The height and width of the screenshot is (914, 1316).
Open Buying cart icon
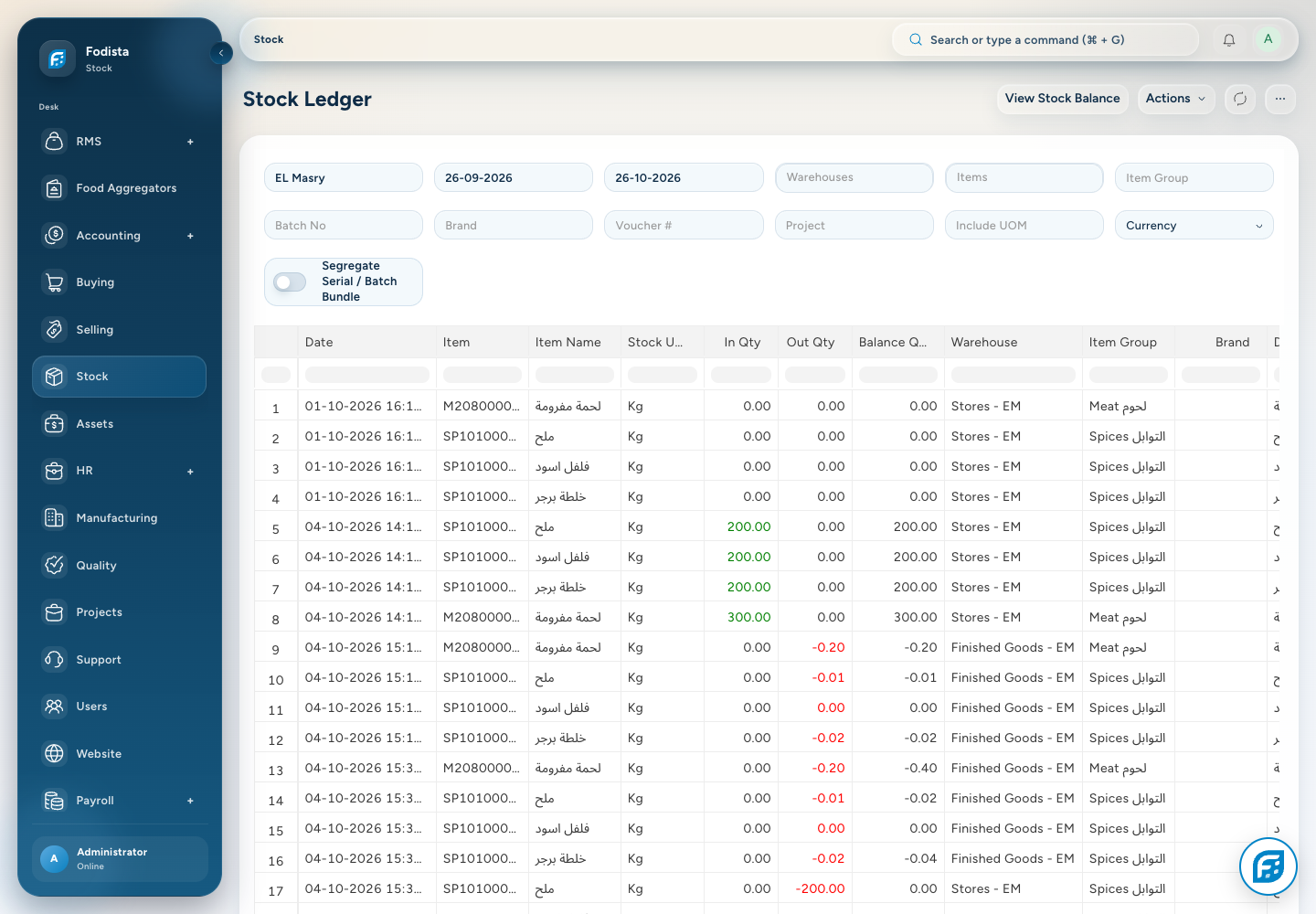pos(55,282)
